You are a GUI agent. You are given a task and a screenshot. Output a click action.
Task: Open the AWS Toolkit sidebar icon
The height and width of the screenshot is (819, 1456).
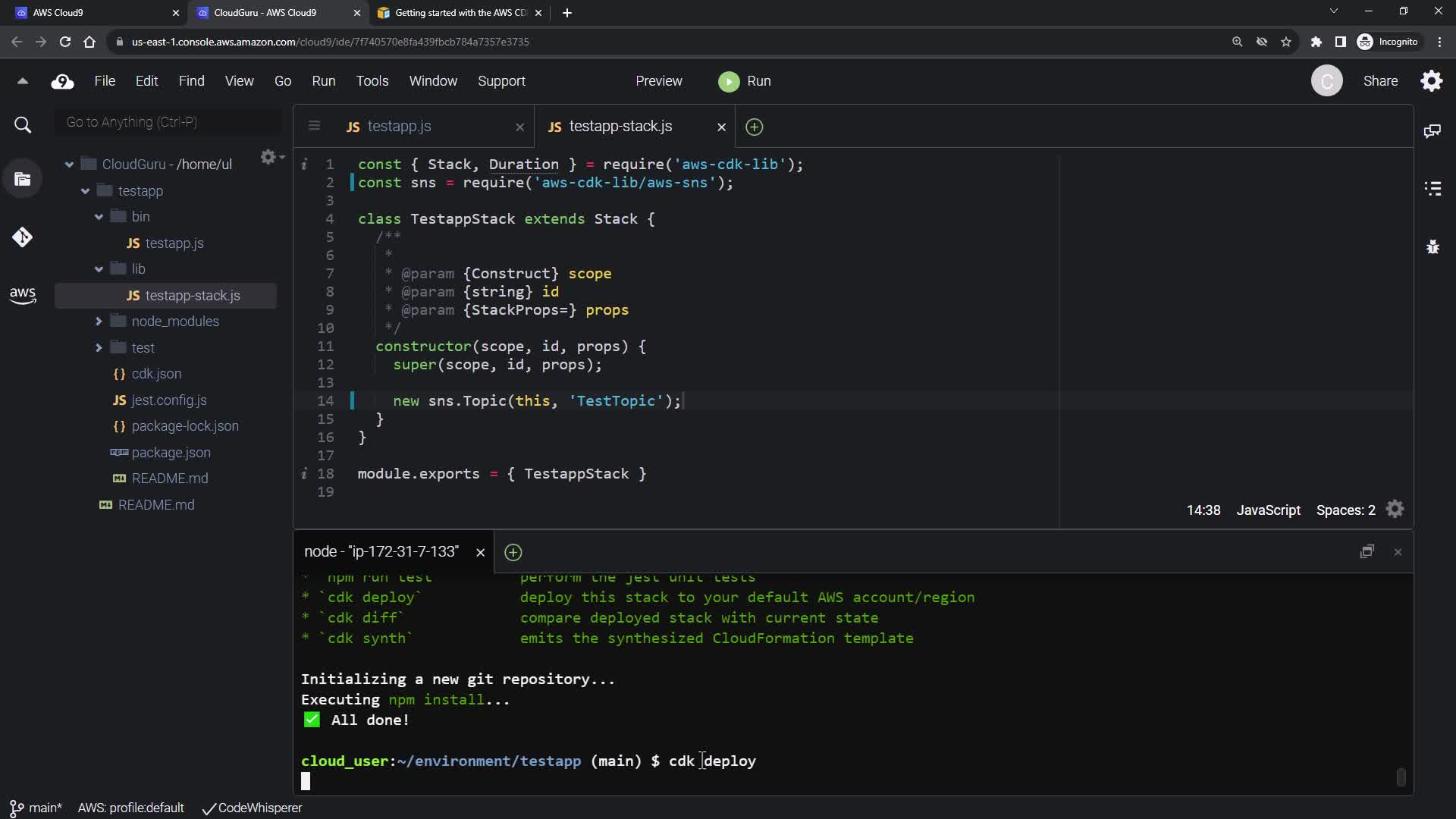[x=22, y=295]
